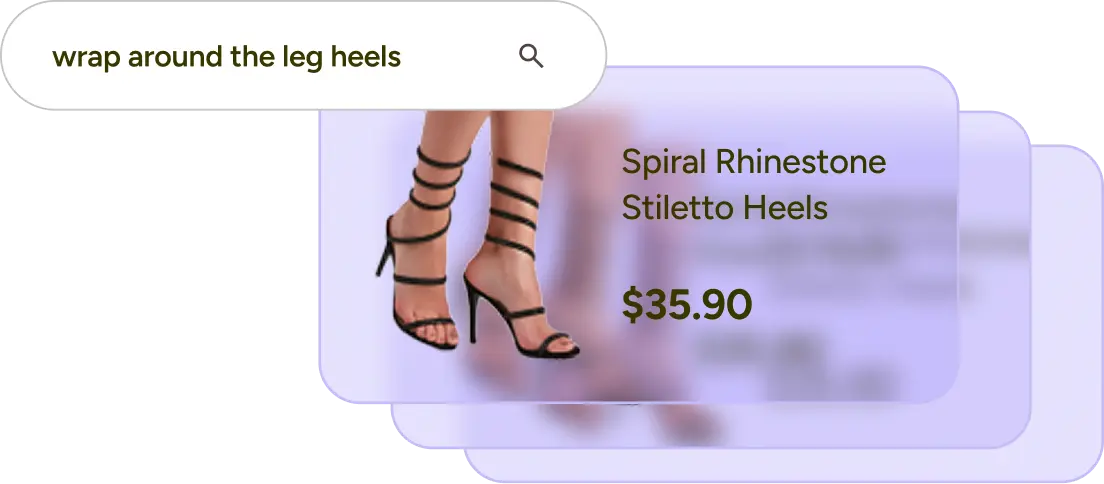Screen dimensions: 1104x484
Task: Click the magnifying glass search icon
Action: tap(531, 56)
